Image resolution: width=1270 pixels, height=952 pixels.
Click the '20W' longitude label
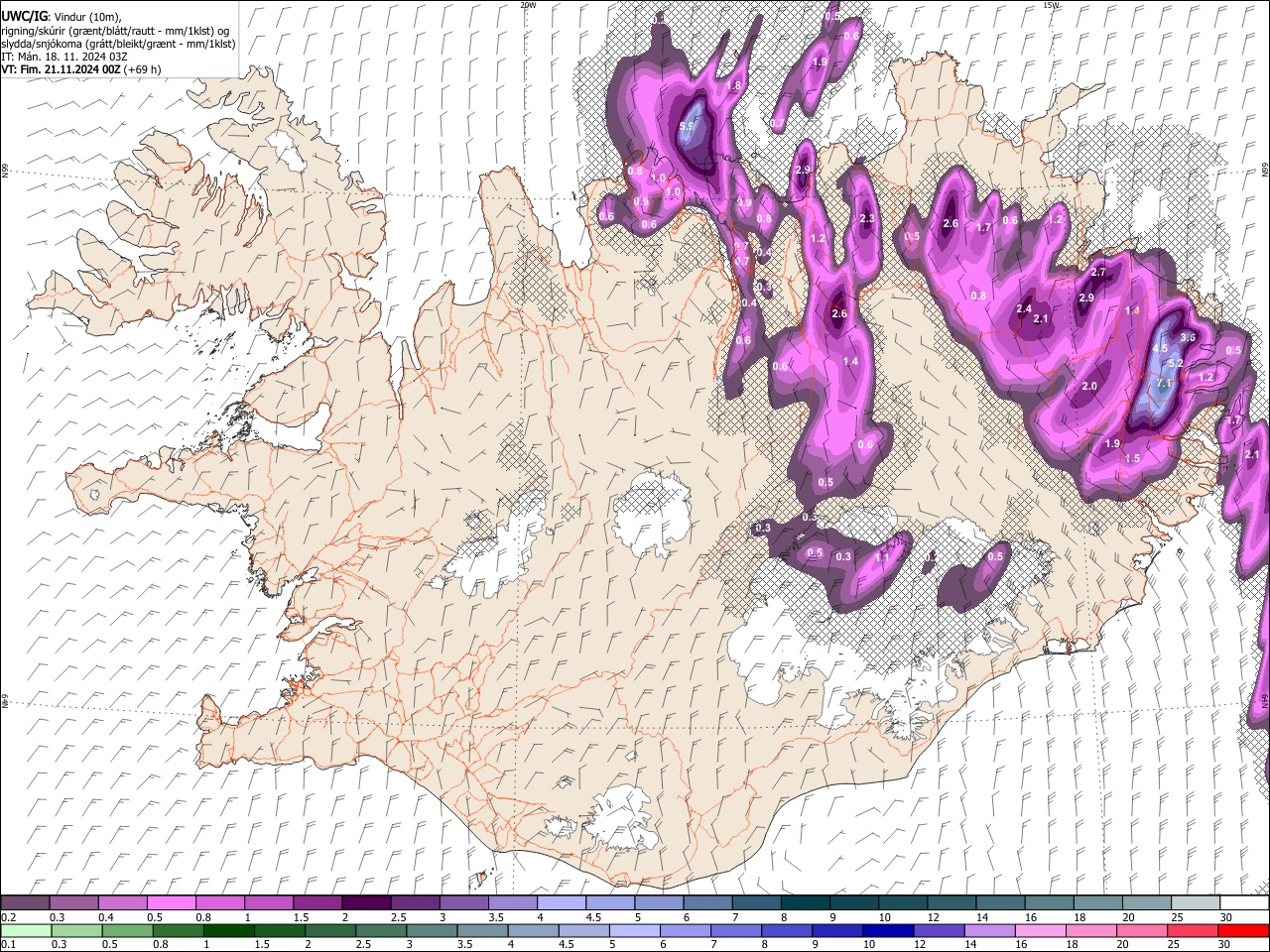pyautogui.click(x=528, y=5)
